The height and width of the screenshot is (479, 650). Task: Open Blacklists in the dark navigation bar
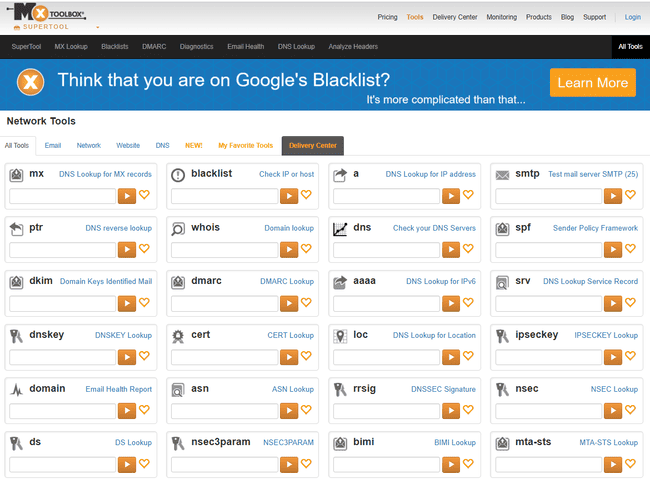pos(114,47)
